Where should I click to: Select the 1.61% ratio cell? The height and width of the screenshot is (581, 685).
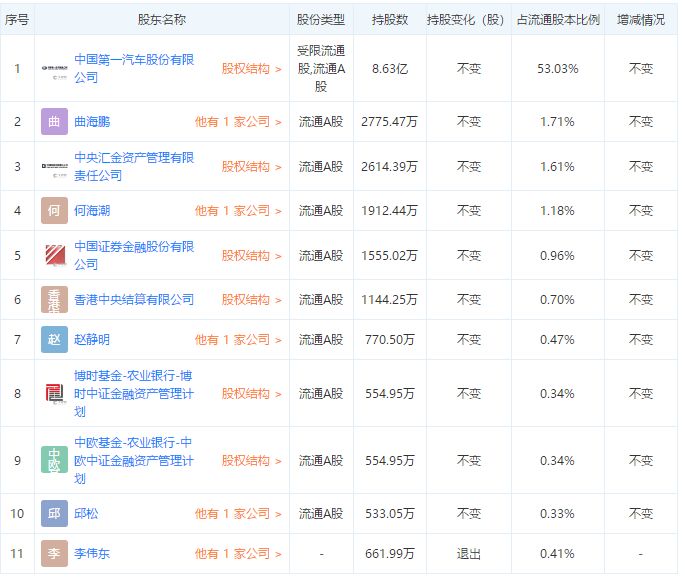pyautogui.click(x=558, y=167)
